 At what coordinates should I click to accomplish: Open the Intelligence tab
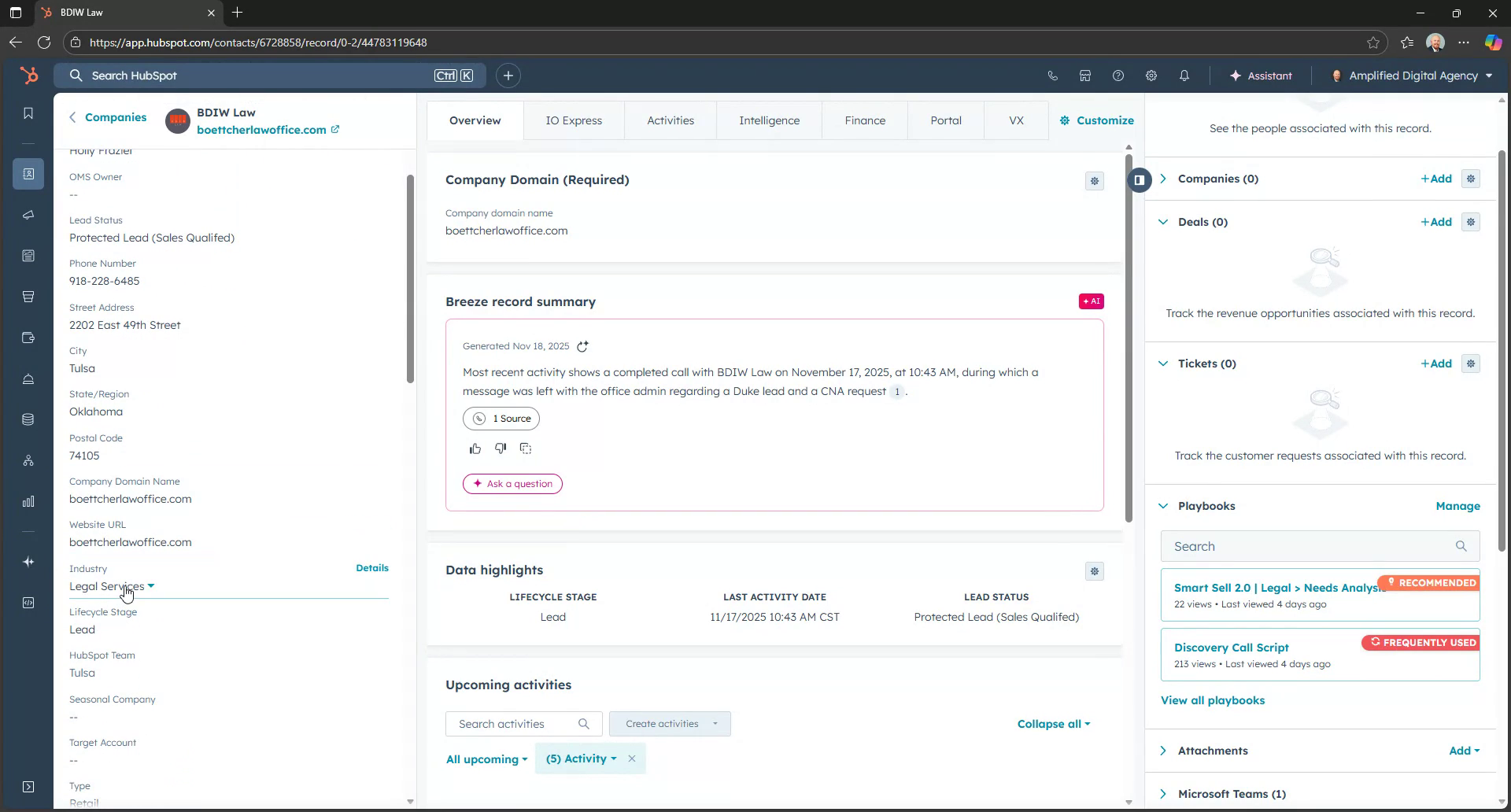769,120
